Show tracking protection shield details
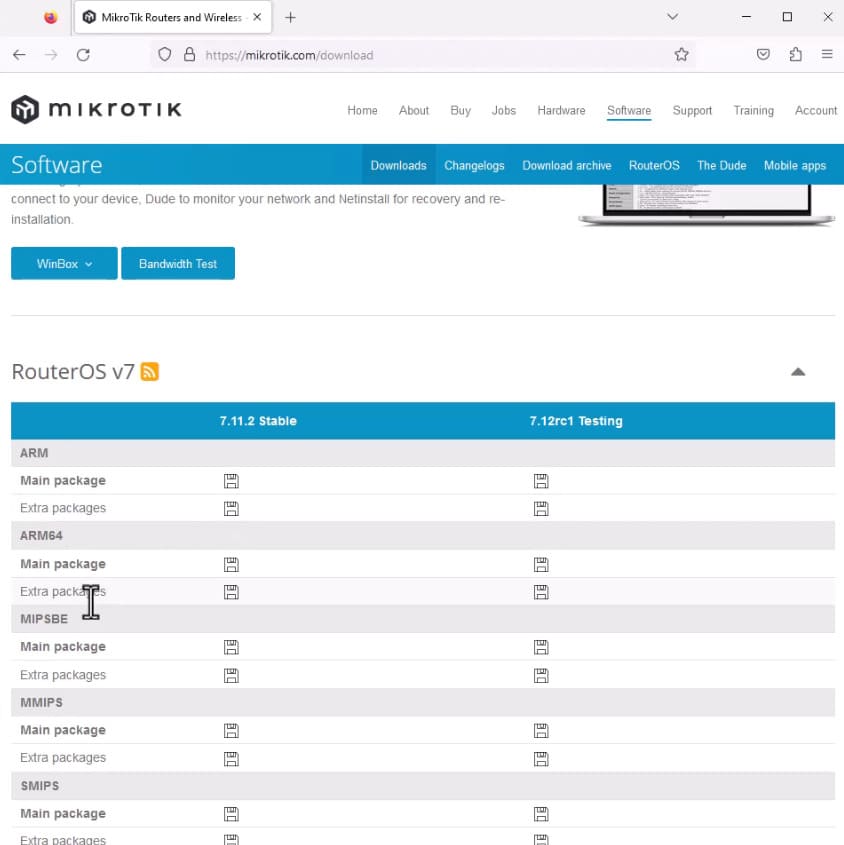This screenshot has height=845, width=844. point(165,54)
